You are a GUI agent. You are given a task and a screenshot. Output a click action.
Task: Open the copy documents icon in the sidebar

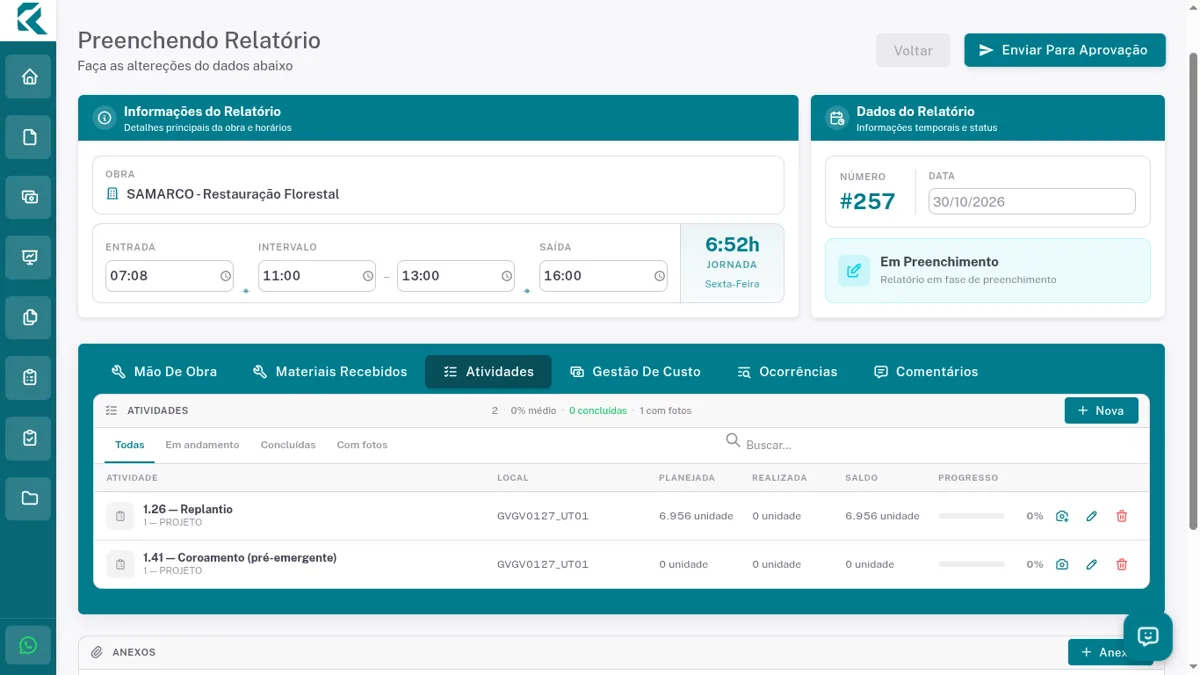29,317
